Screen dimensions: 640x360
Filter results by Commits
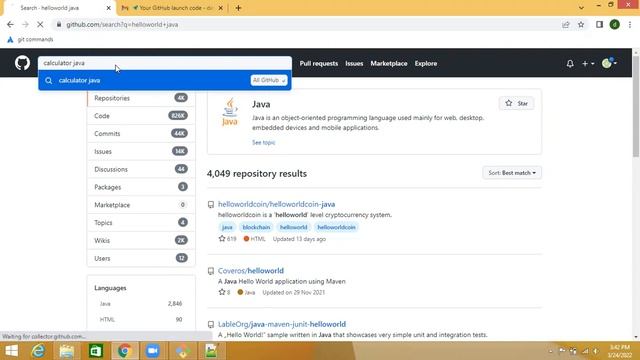(141, 133)
